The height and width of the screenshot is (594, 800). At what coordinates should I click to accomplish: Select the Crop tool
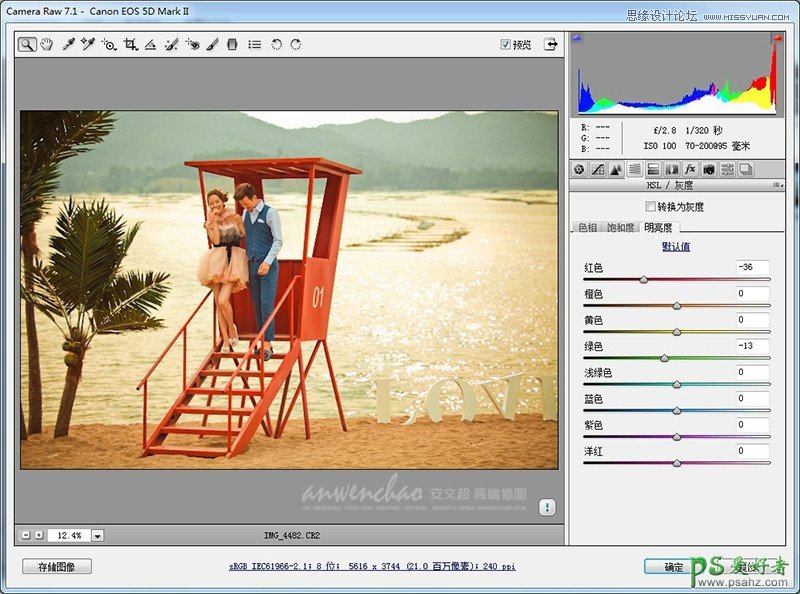130,45
